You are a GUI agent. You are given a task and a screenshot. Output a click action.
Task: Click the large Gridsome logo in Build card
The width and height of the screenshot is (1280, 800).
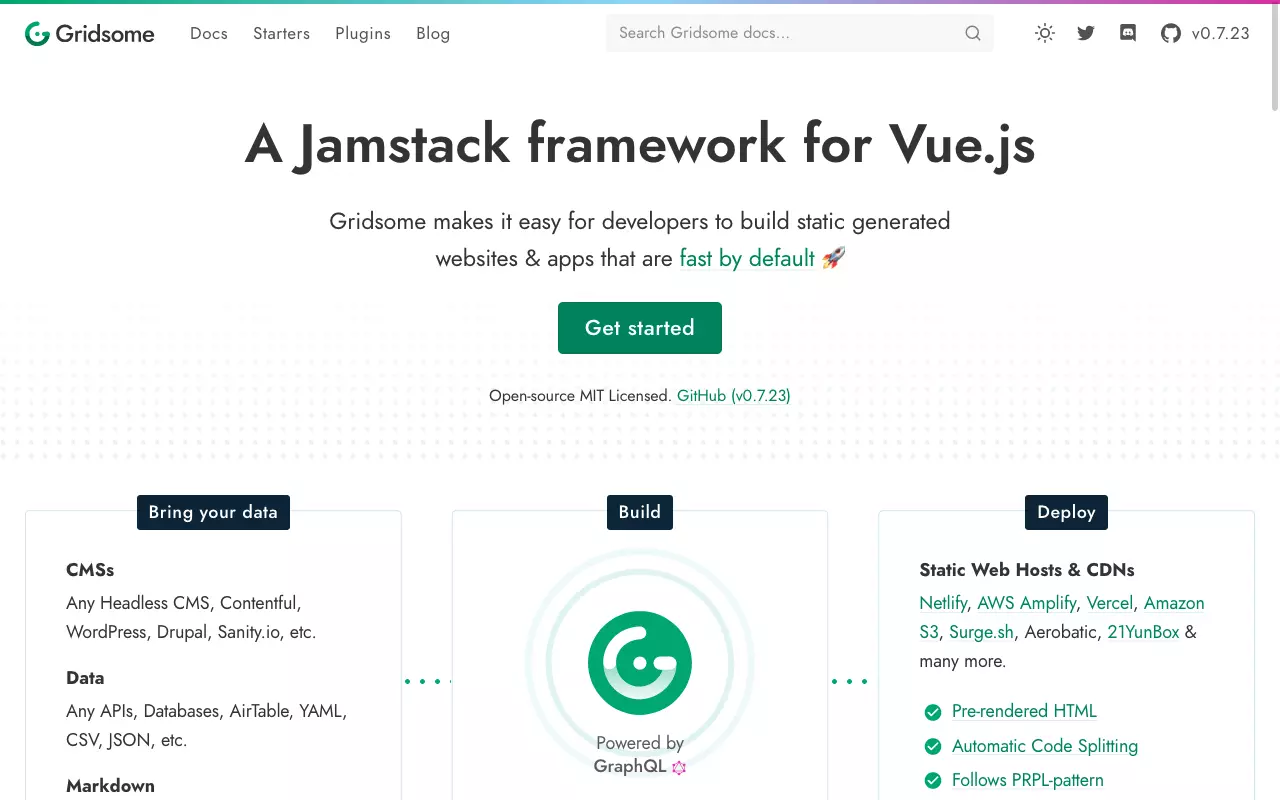(640, 663)
